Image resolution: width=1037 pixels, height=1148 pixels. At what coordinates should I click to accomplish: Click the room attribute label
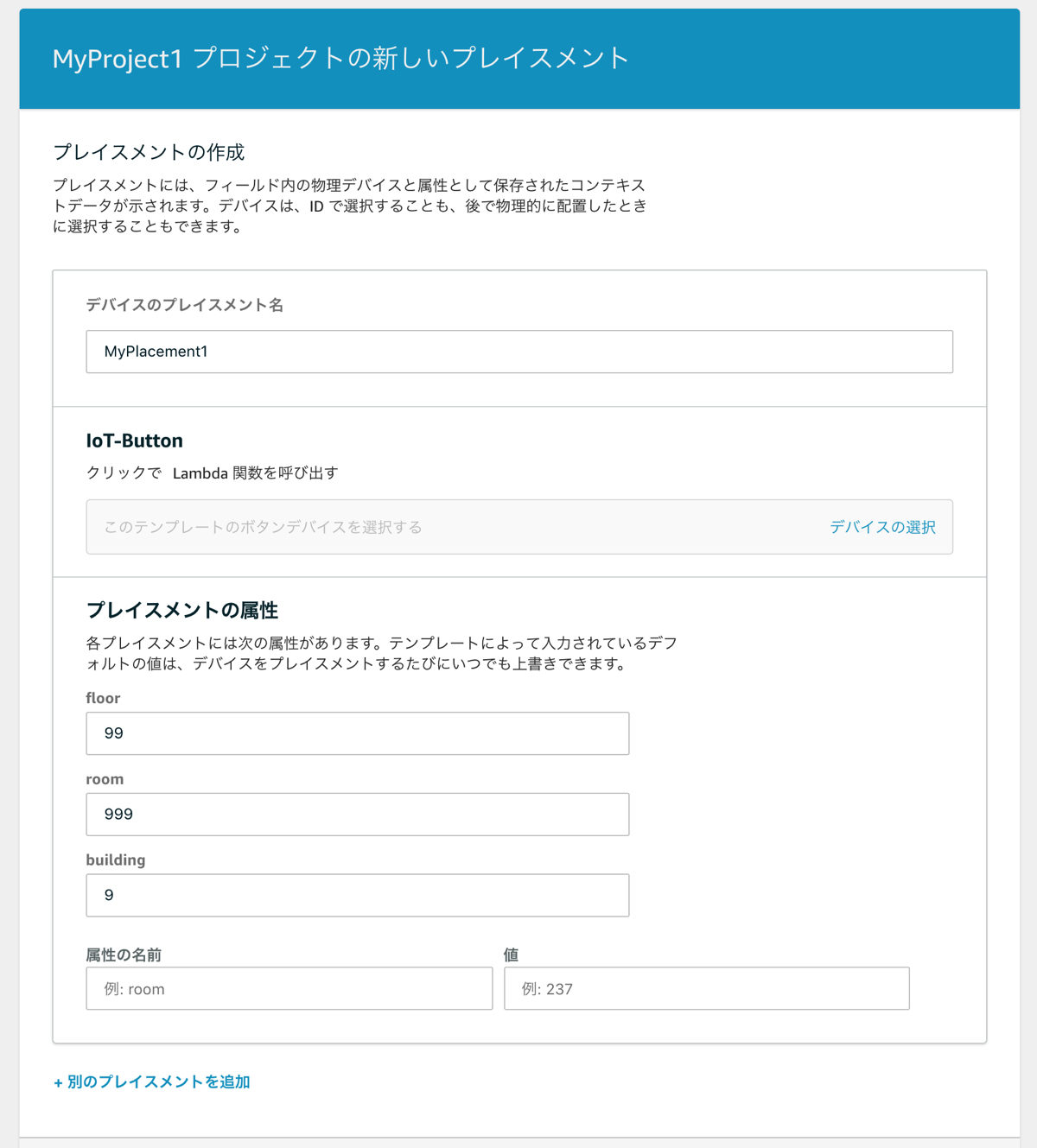pyautogui.click(x=105, y=778)
